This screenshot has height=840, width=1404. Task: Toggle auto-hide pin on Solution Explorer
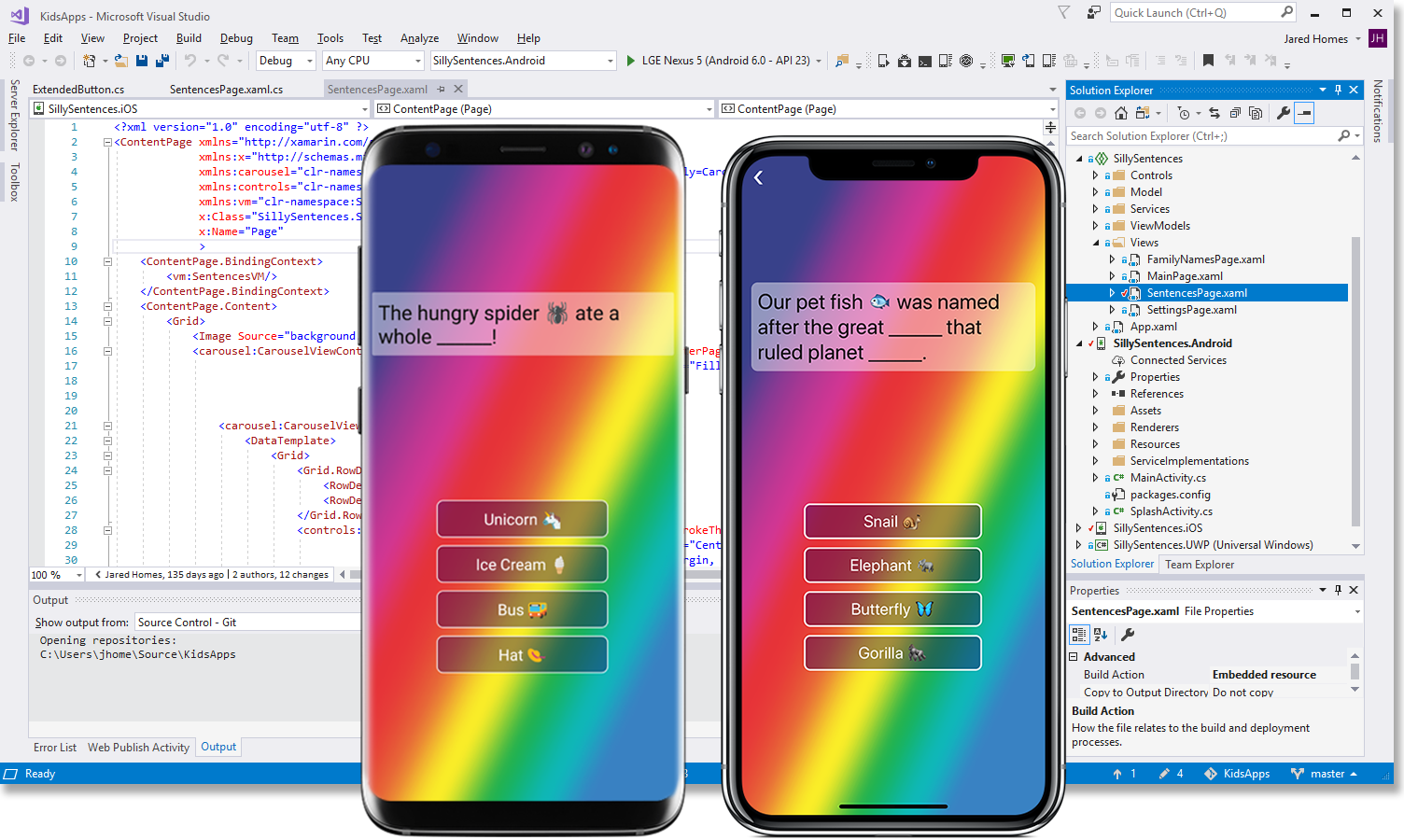[1338, 90]
